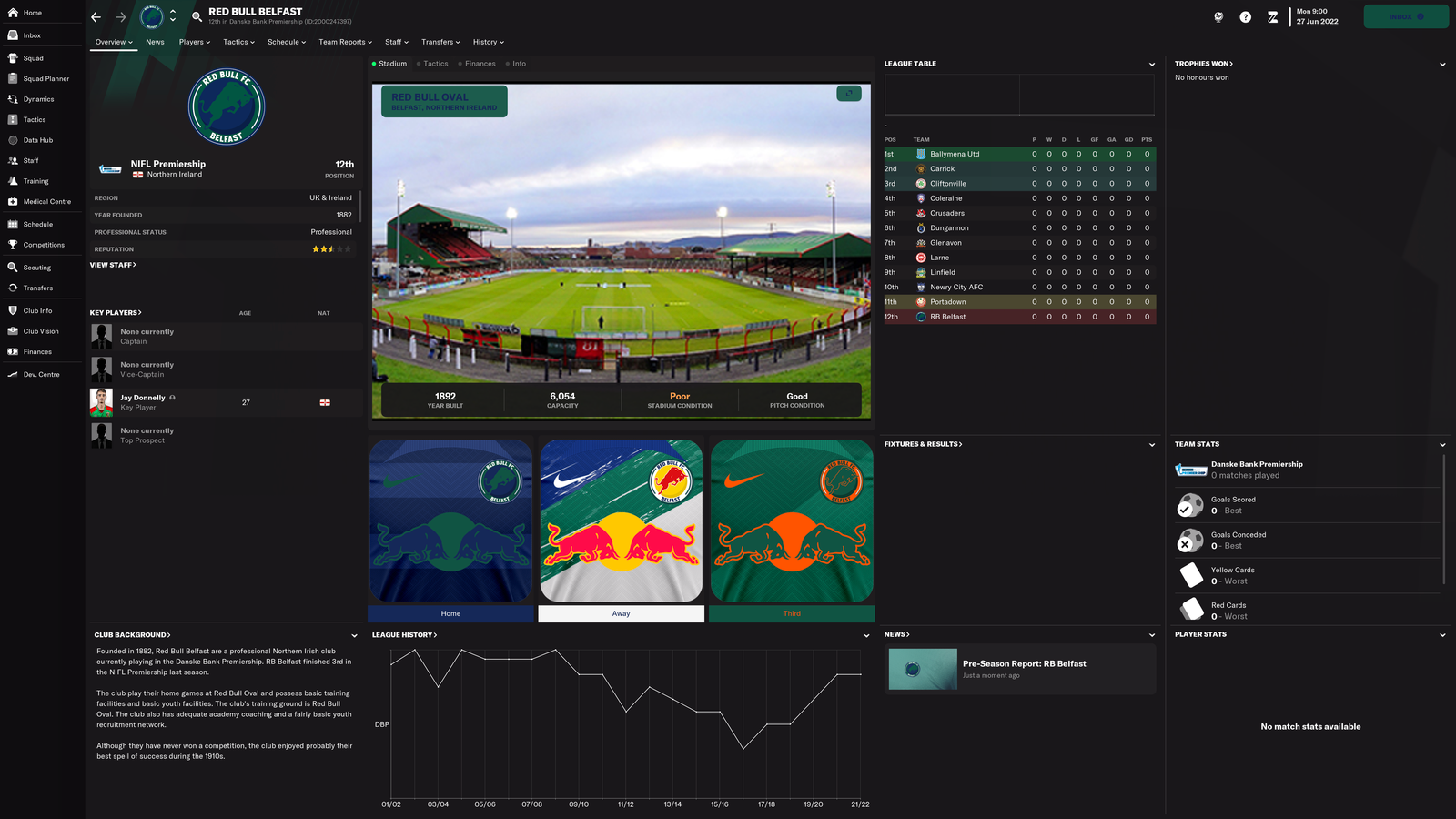Open the News tab
Viewport: 1456px width, 819px height.
155,42
